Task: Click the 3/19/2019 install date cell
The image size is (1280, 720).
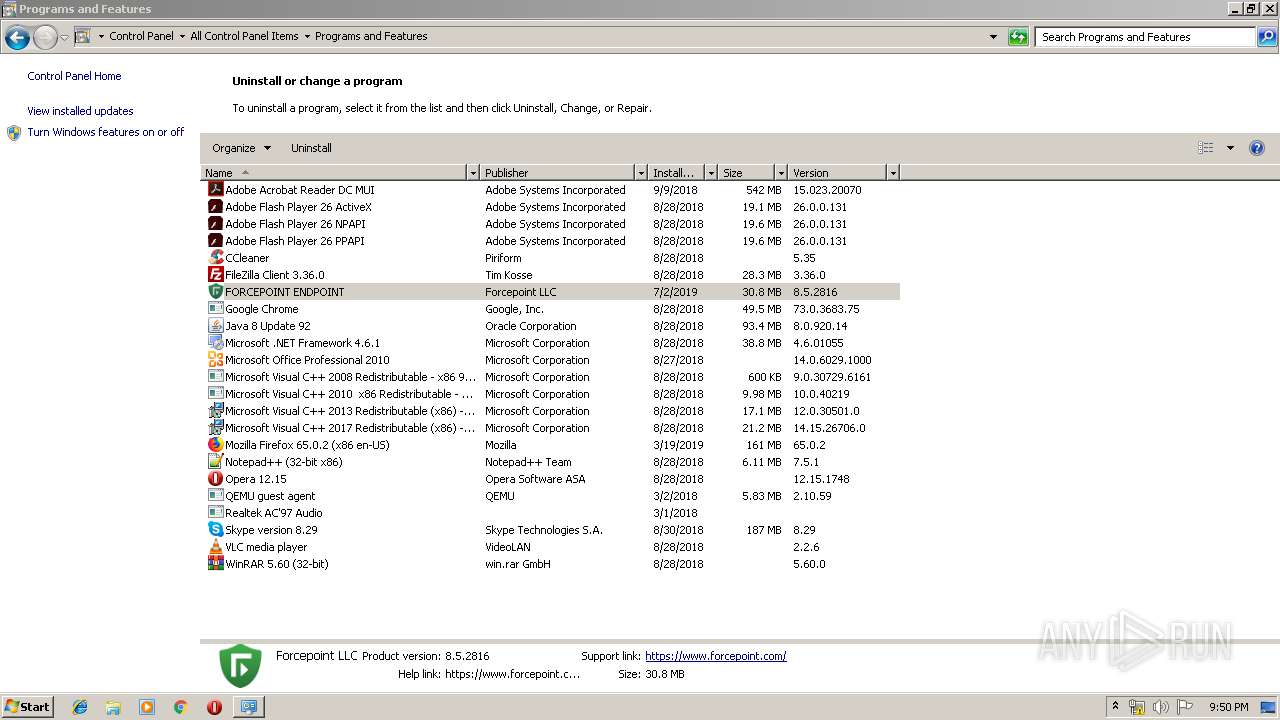Action: pos(678,445)
